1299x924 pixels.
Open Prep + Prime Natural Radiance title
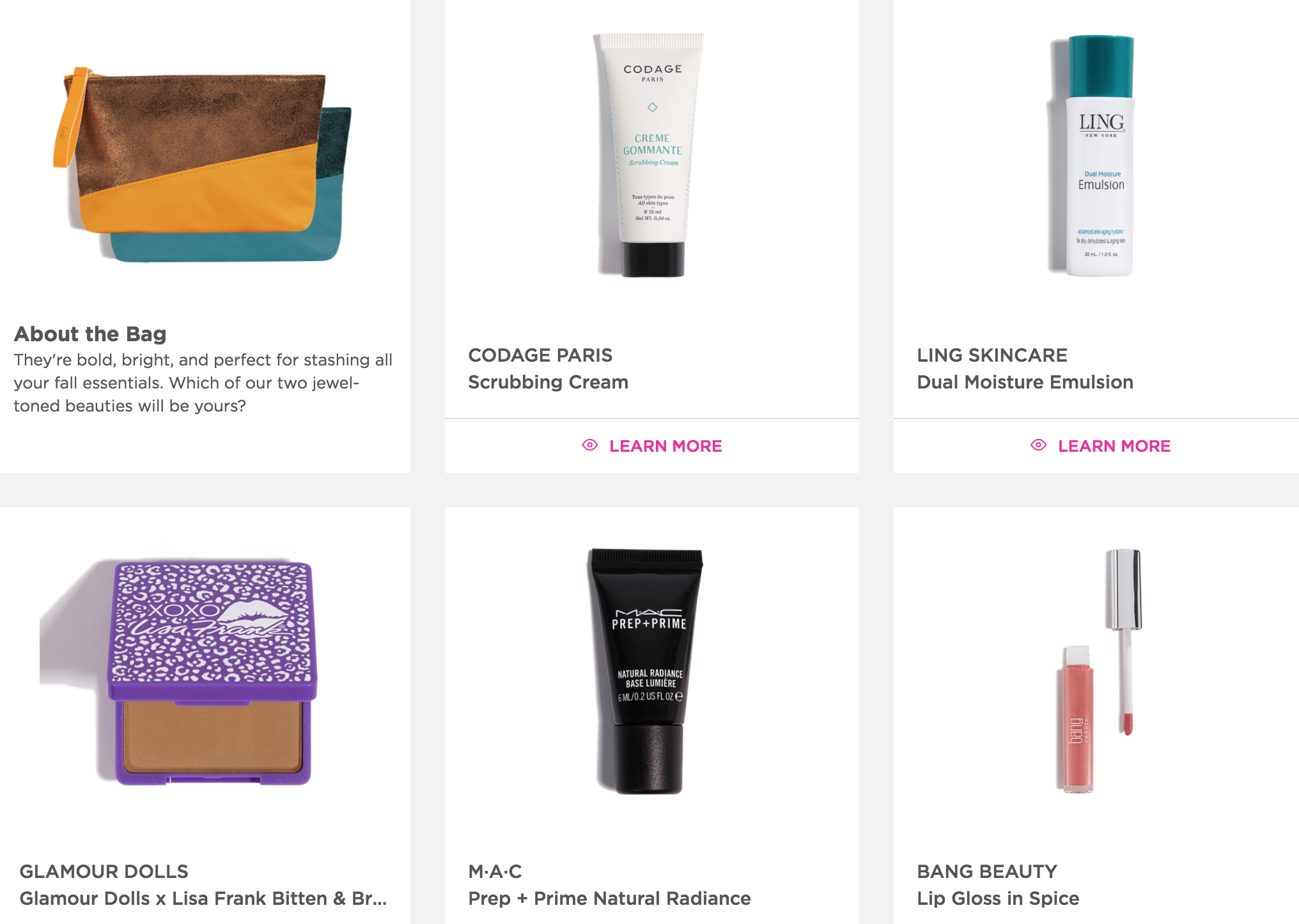click(x=610, y=898)
